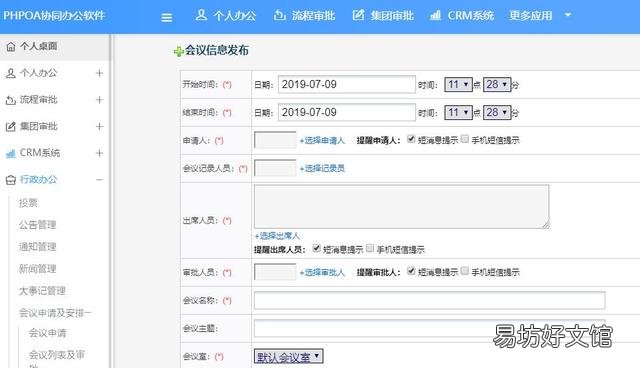Click the 开始时间 date field
Screen dimensions: 640x368
(347, 84)
